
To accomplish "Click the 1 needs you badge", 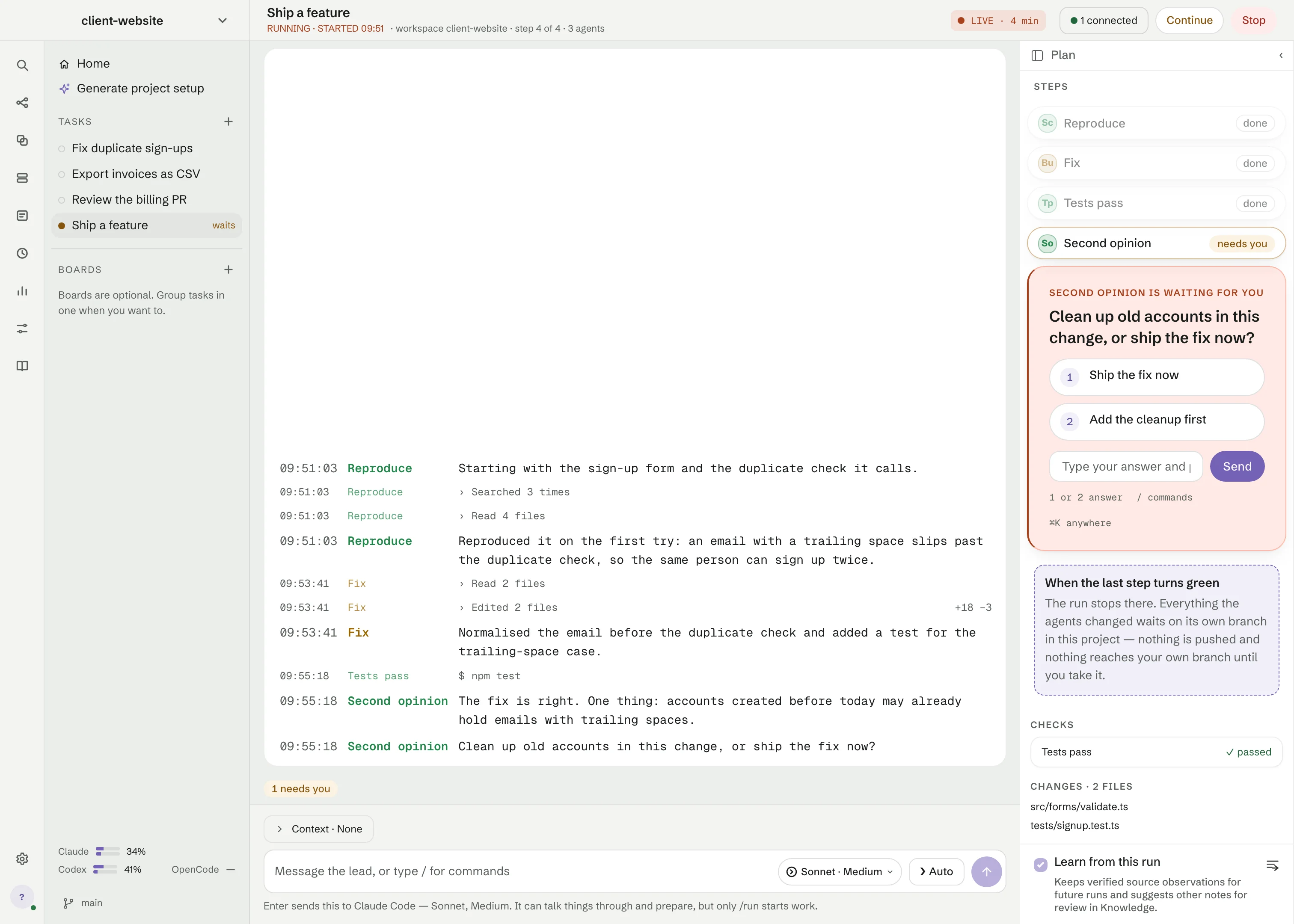I will [300, 788].
